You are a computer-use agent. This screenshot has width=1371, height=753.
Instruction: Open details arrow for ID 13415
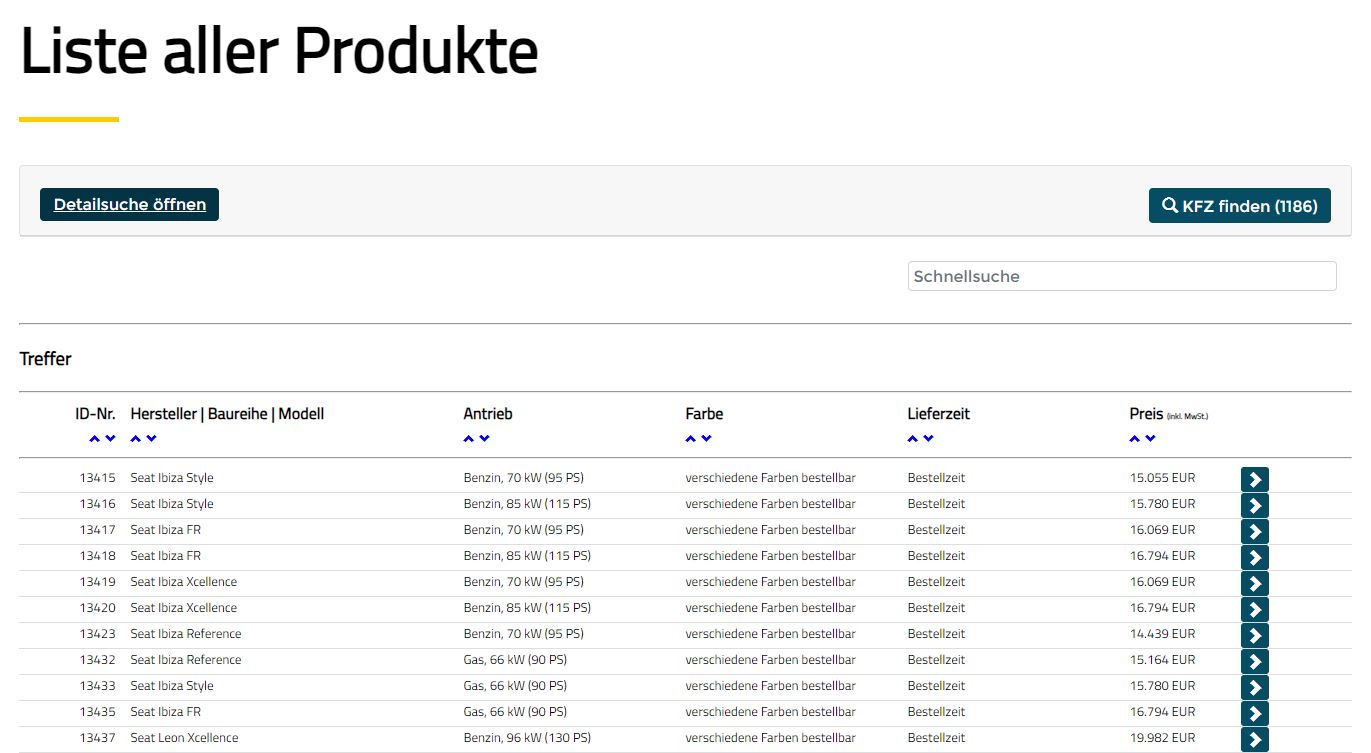pyautogui.click(x=1254, y=480)
